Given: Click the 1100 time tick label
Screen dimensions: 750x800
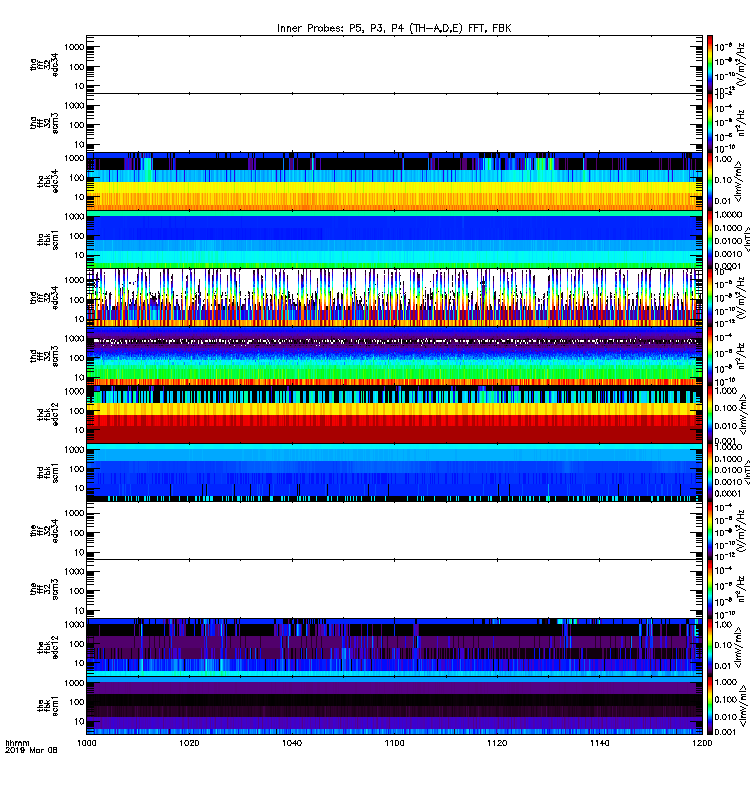Looking at the screenshot, I should point(394,743).
